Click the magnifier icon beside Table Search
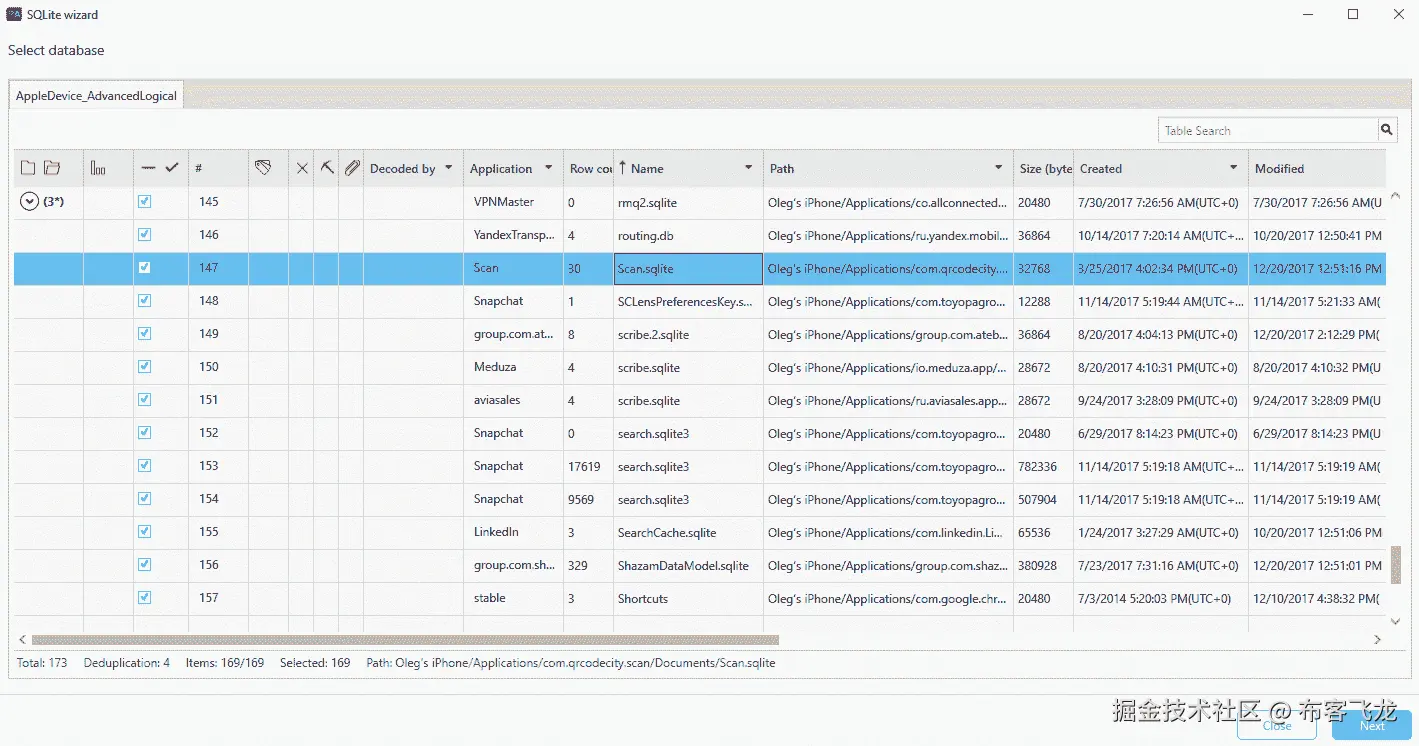Screen dimensions: 1419x746 pos(1387,130)
